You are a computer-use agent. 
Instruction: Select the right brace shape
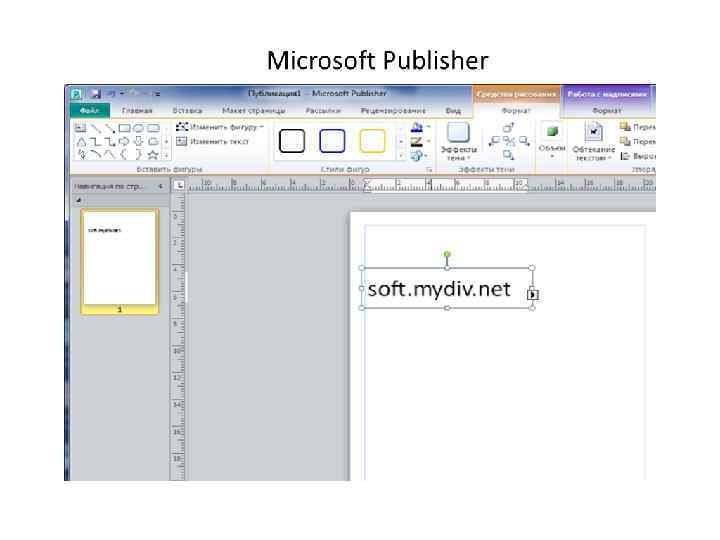click(138, 155)
